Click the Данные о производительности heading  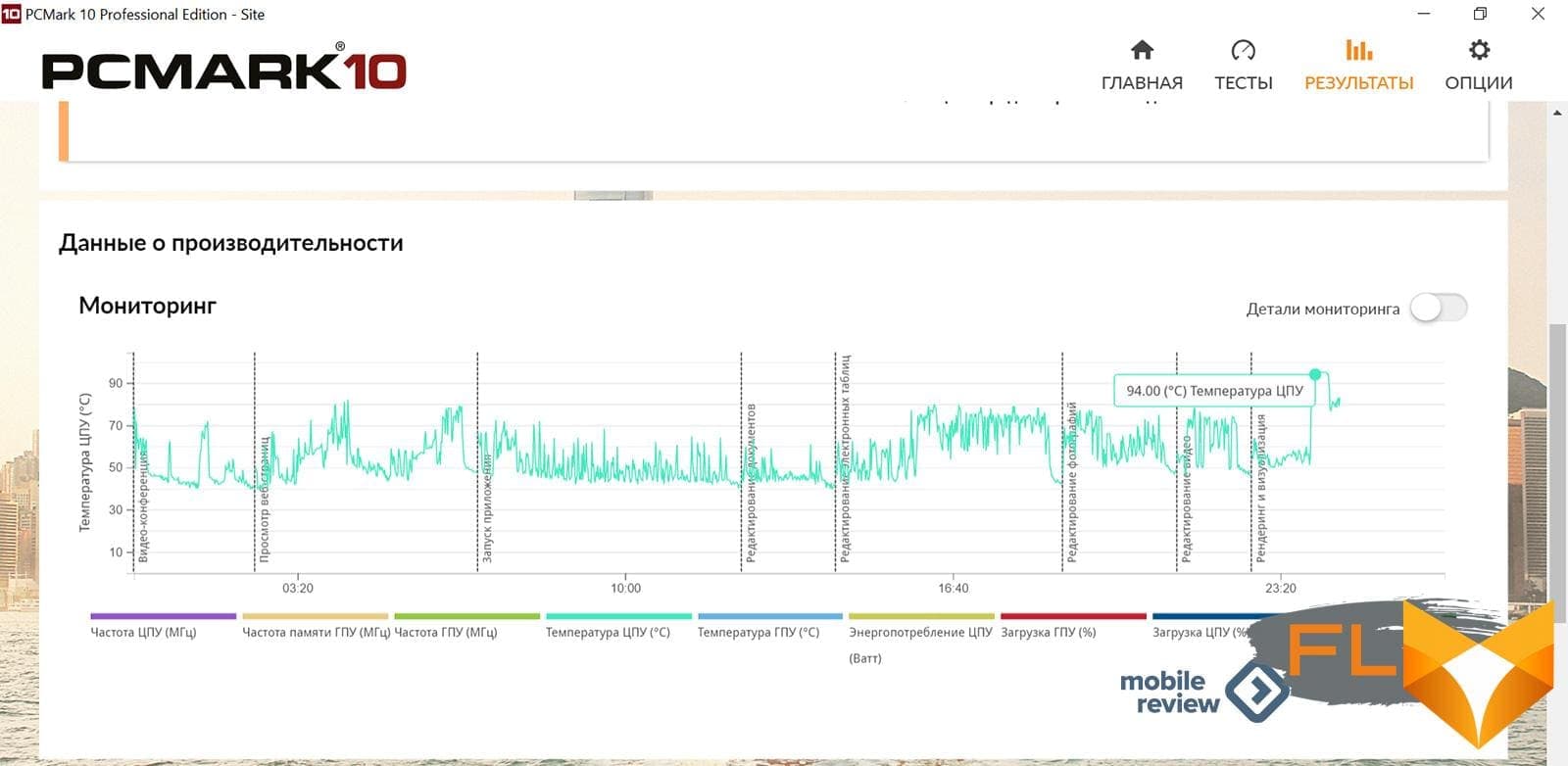click(231, 243)
